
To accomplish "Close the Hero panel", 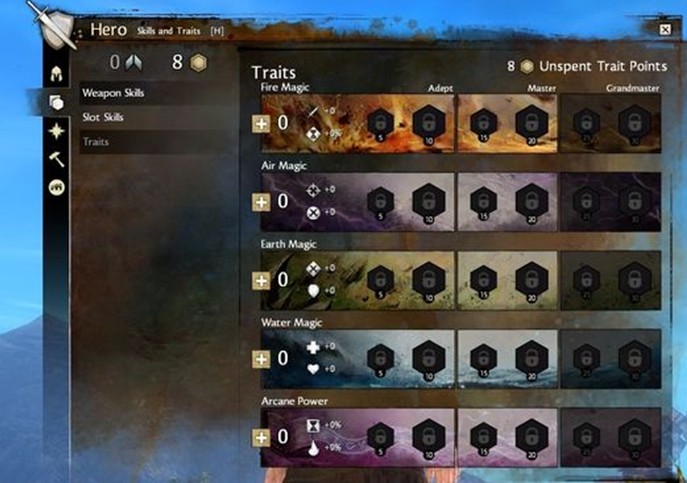I will [665, 29].
